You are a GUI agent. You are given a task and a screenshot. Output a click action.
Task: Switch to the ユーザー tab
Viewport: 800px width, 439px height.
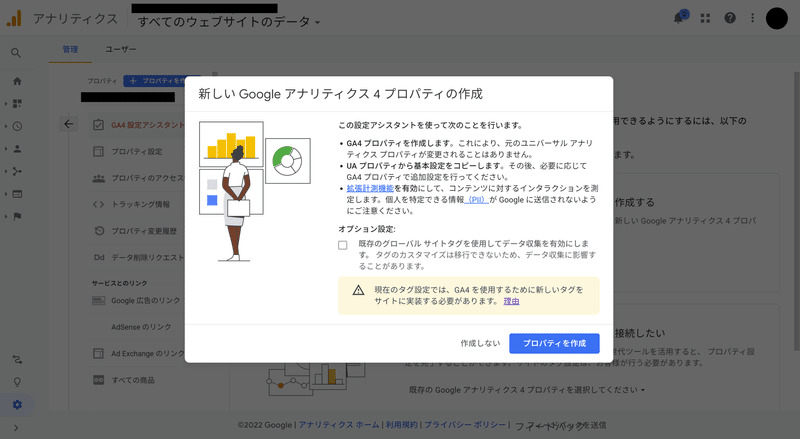coord(120,50)
